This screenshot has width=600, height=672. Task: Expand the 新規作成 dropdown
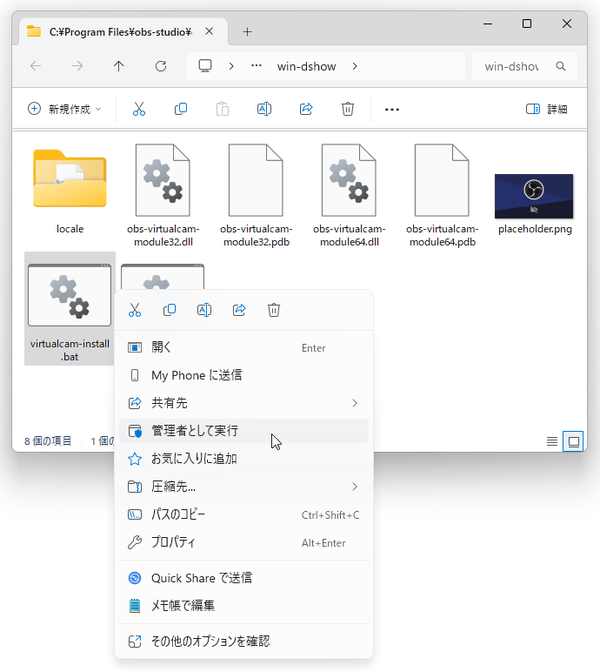point(65,109)
